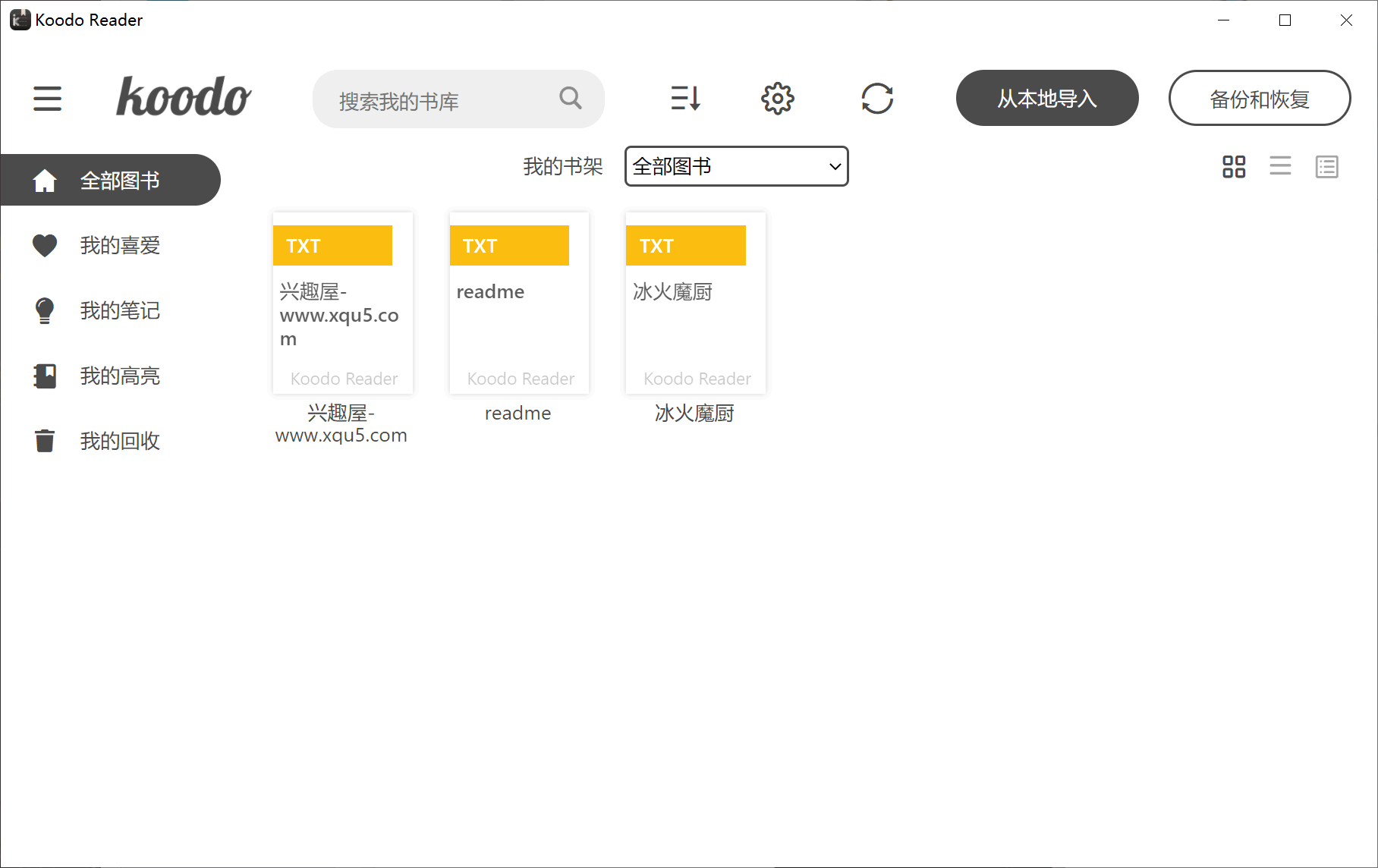Viewport: 1378px width, 868px height.
Task: View 我的高亮 highlights section
Action: coord(119,376)
